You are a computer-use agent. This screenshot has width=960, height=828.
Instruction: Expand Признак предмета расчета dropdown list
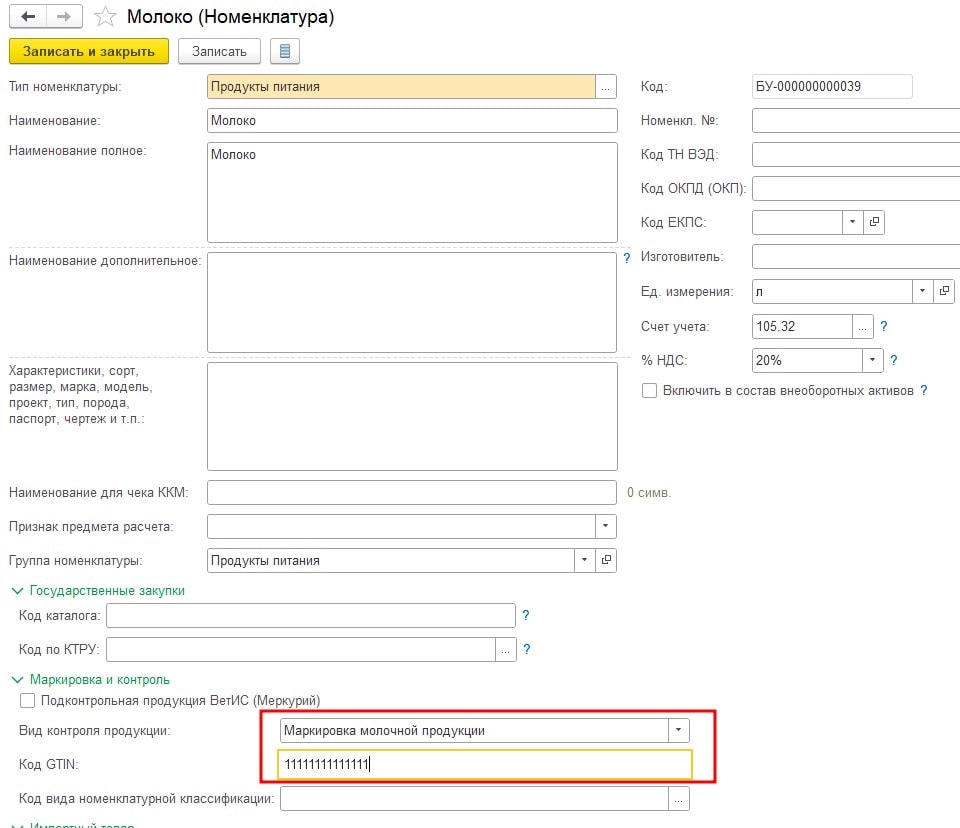tap(606, 526)
